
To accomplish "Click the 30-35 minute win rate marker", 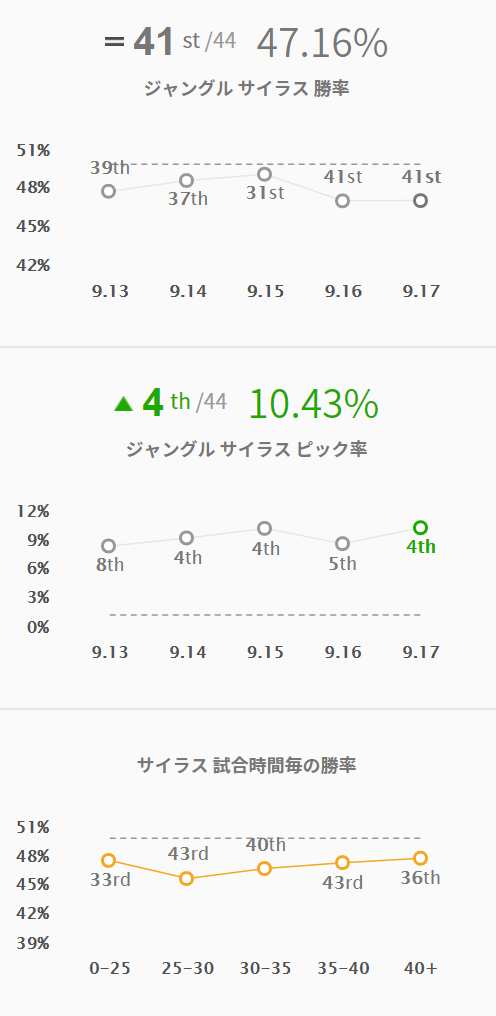I will click(265, 869).
